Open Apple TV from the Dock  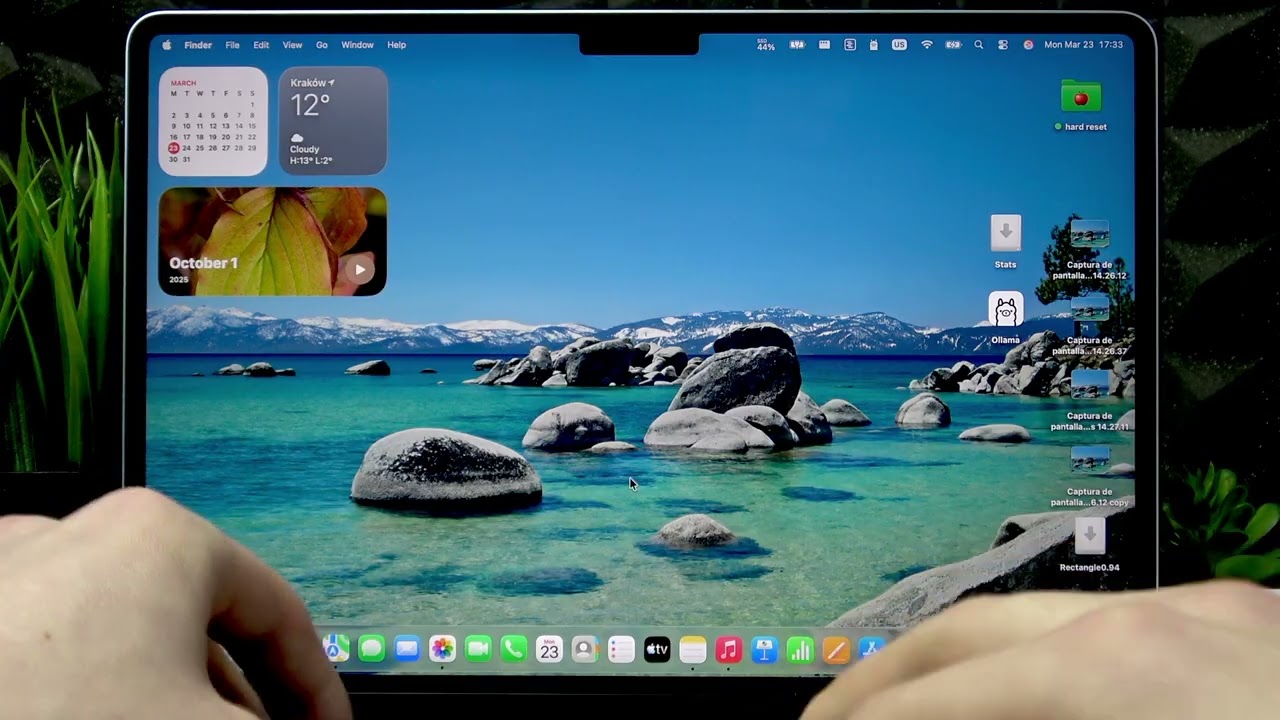(657, 650)
